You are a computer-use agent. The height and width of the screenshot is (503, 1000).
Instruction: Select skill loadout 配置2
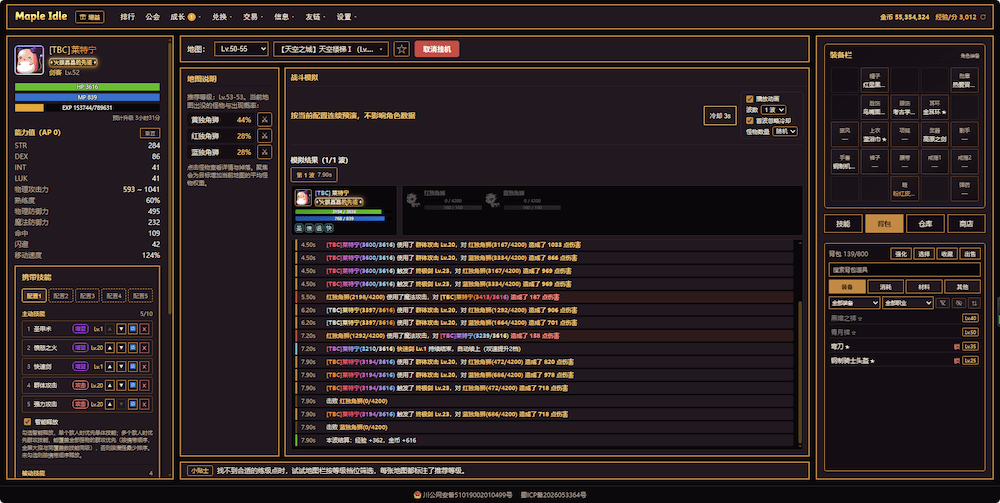click(61, 296)
